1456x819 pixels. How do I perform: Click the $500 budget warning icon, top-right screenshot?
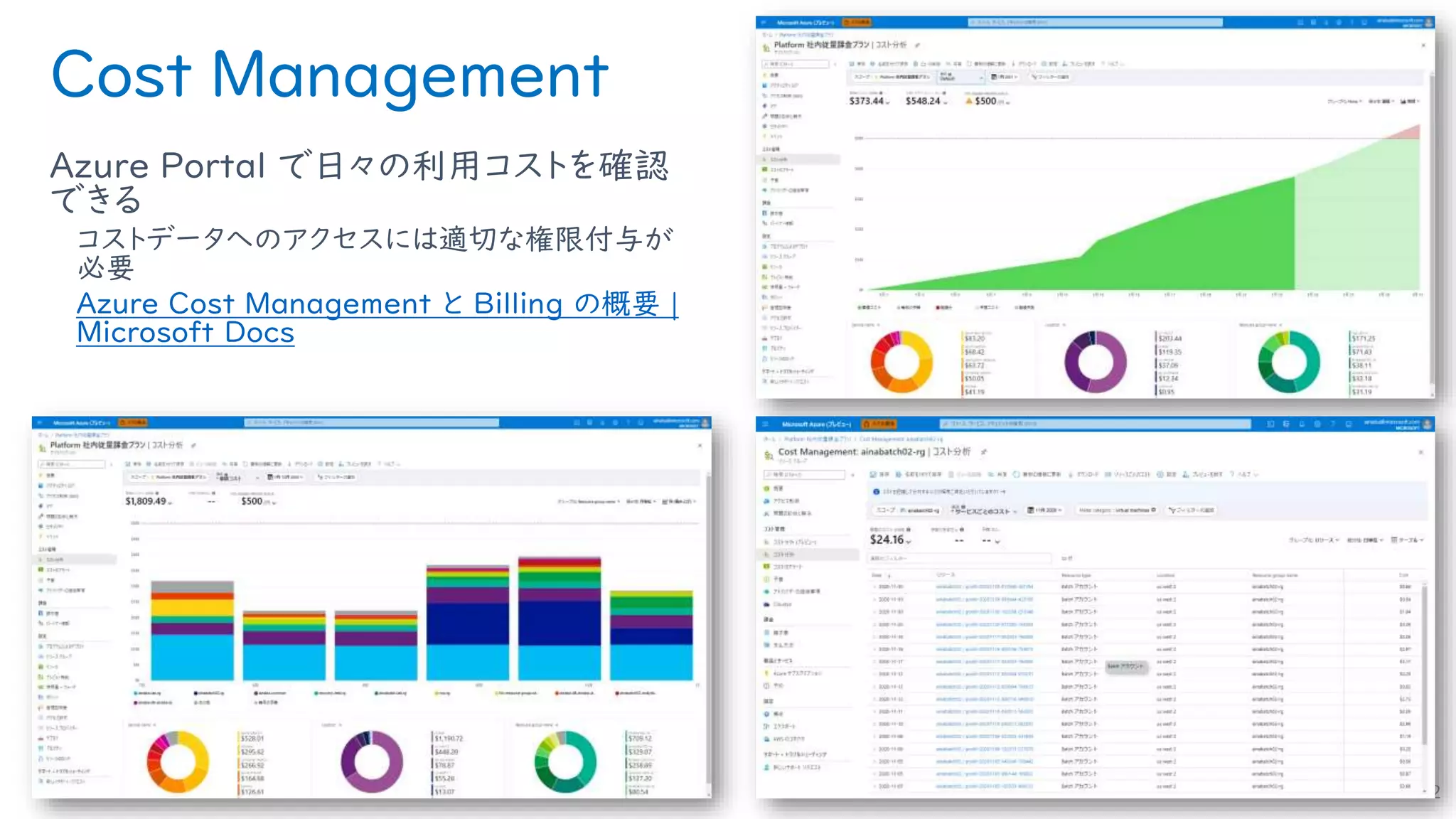(x=968, y=102)
